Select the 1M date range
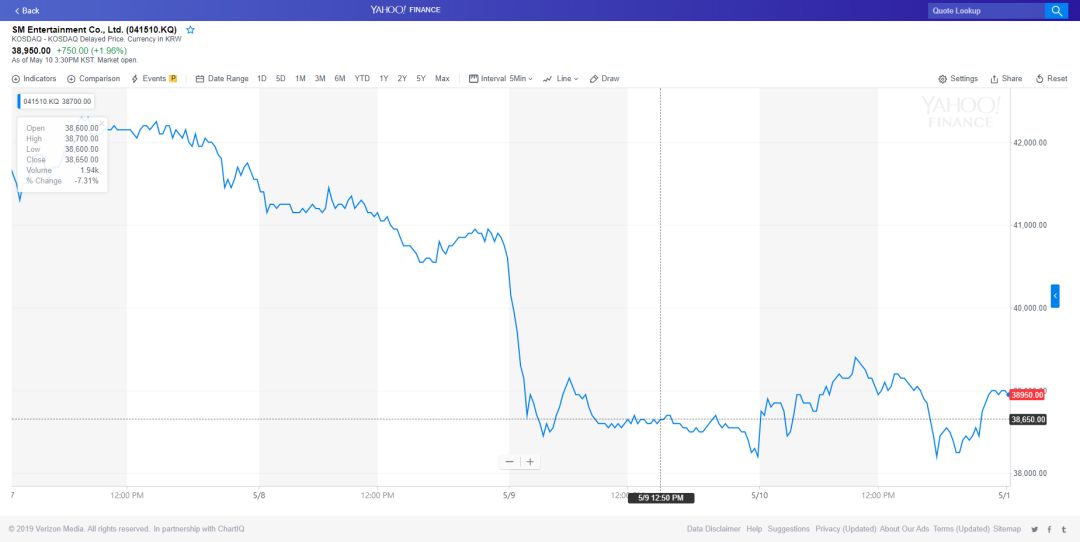 coord(300,79)
